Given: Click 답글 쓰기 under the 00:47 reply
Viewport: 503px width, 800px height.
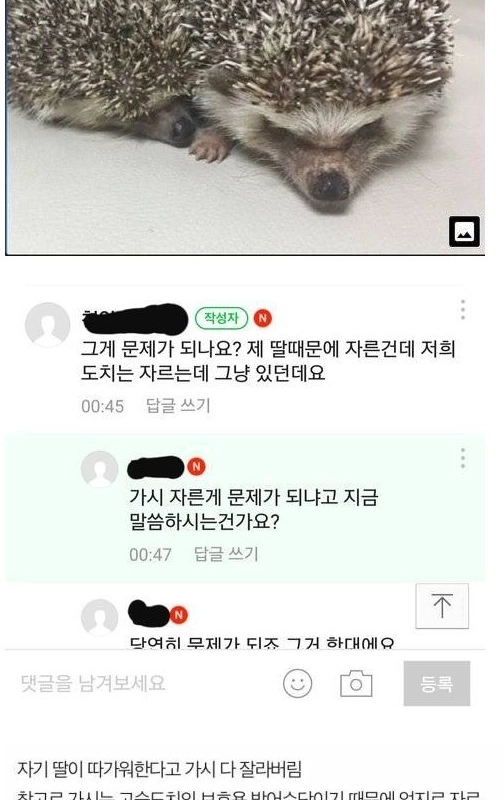Looking at the screenshot, I should pos(226,554).
